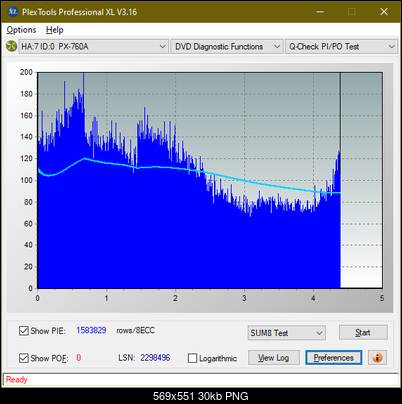Toggle the Show POF checkbox
The width and height of the screenshot is (402, 404).
[x=24, y=358]
